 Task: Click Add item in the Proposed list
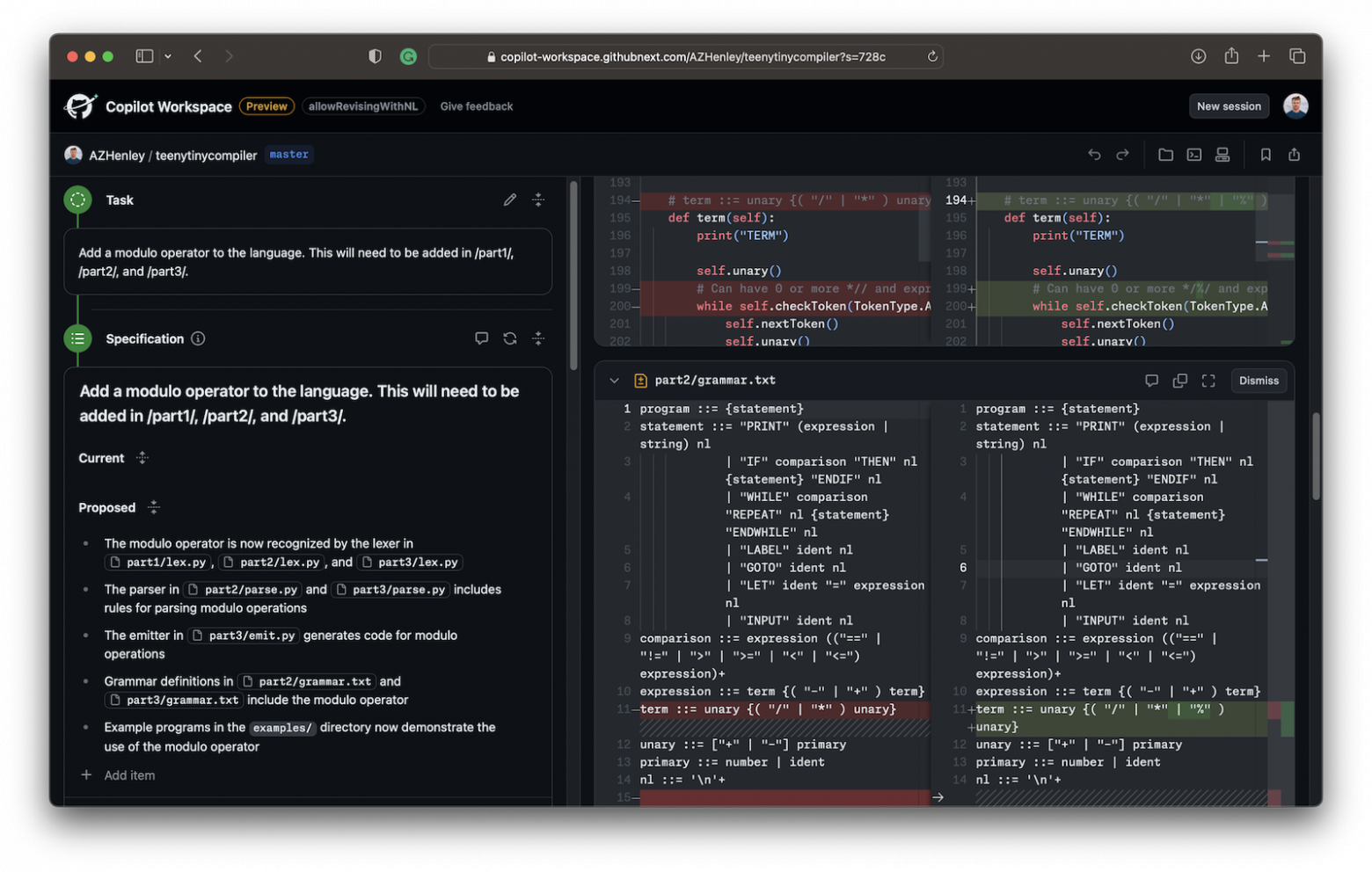click(129, 775)
